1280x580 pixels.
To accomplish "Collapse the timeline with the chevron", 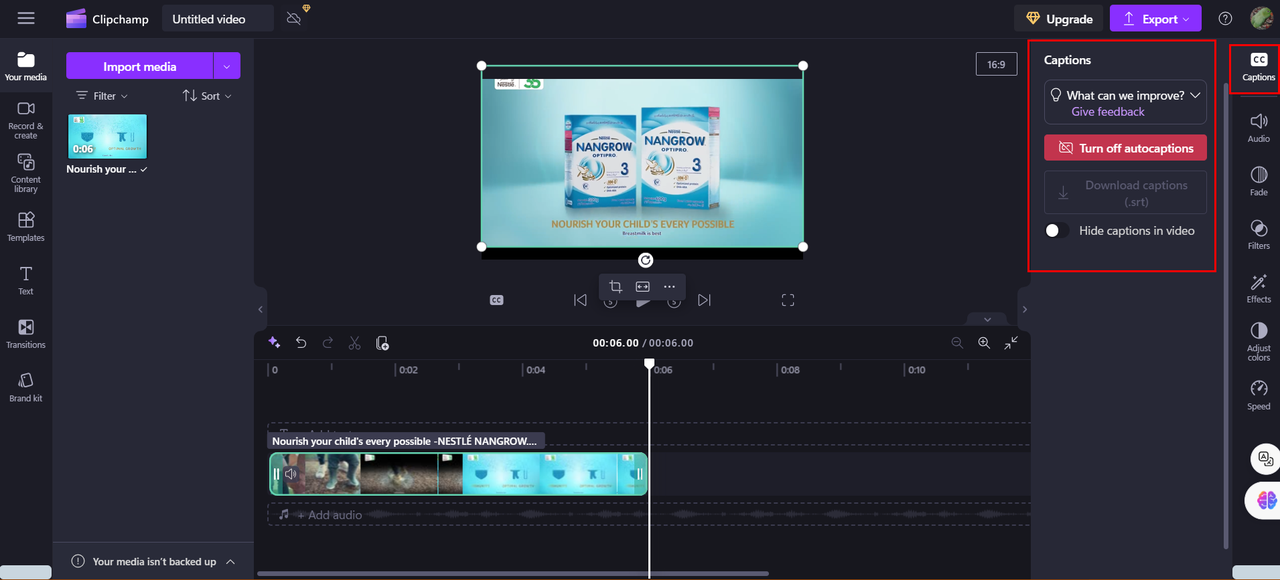I will coord(987,320).
